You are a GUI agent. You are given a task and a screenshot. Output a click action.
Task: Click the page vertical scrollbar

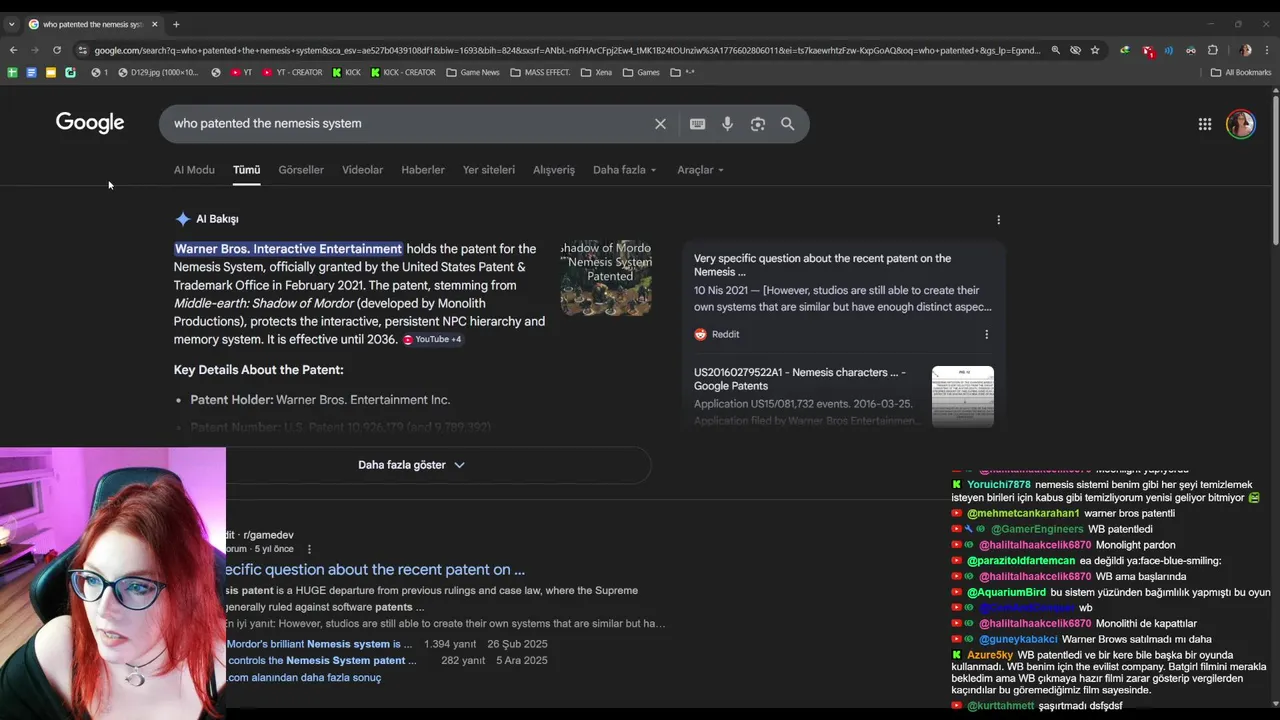(x=1275, y=170)
